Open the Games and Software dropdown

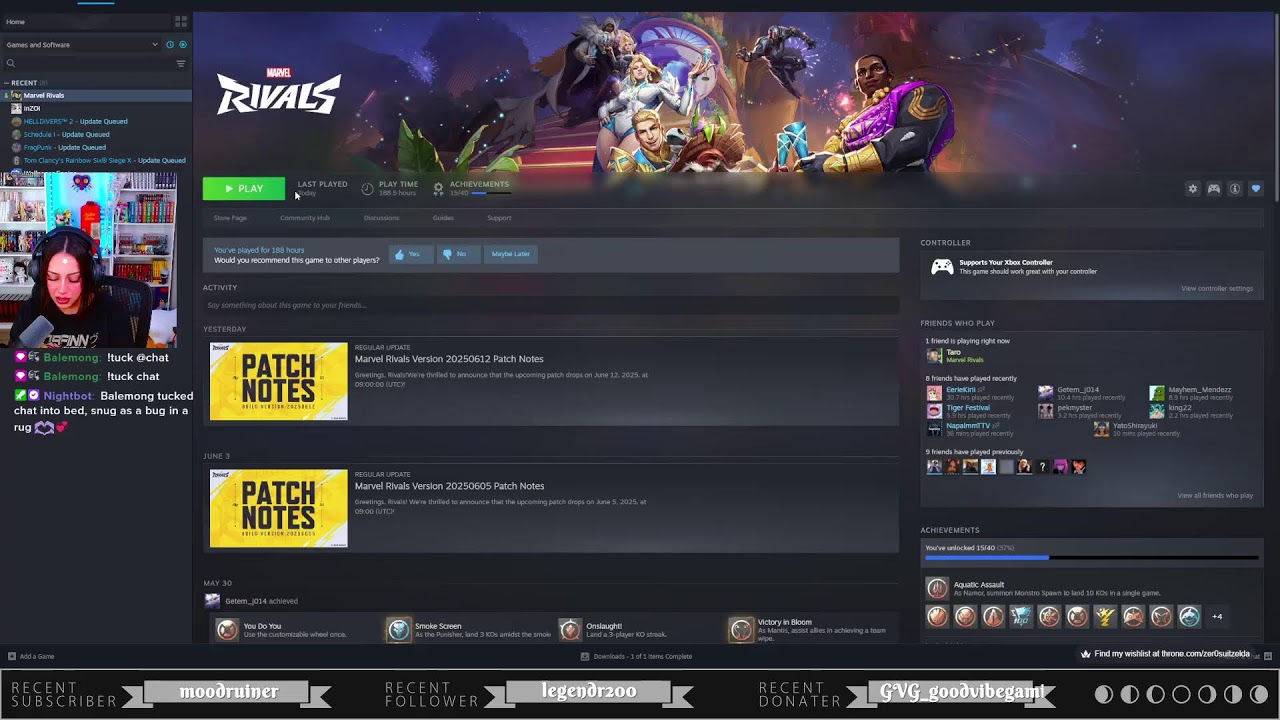(x=82, y=45)
